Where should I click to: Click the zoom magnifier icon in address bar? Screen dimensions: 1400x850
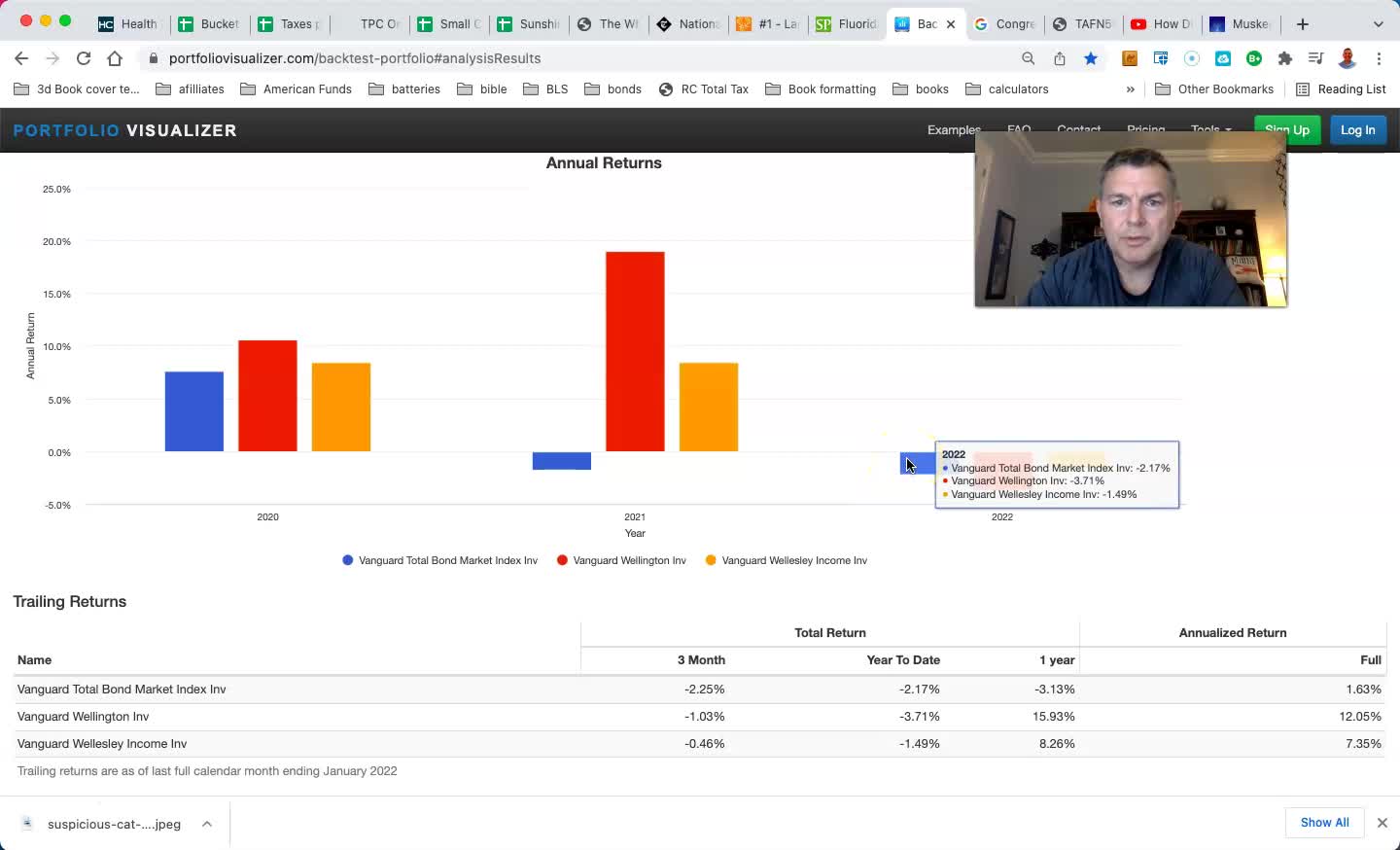coord(1028,58)
